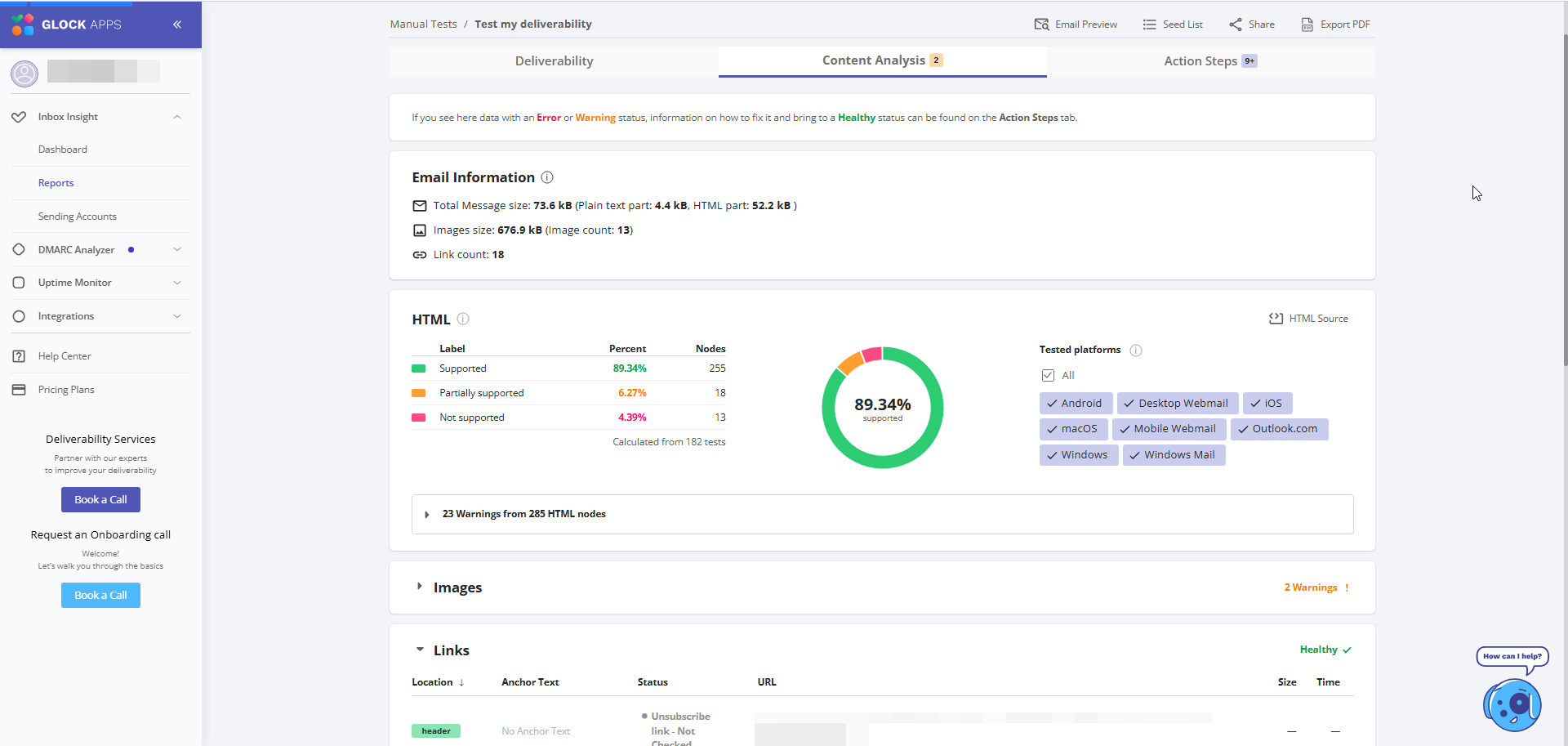Image resolution: width=1568 pixels, height=746 pixels.
Task: Open Sending Accounts in the sidebar
Action: 78,217
